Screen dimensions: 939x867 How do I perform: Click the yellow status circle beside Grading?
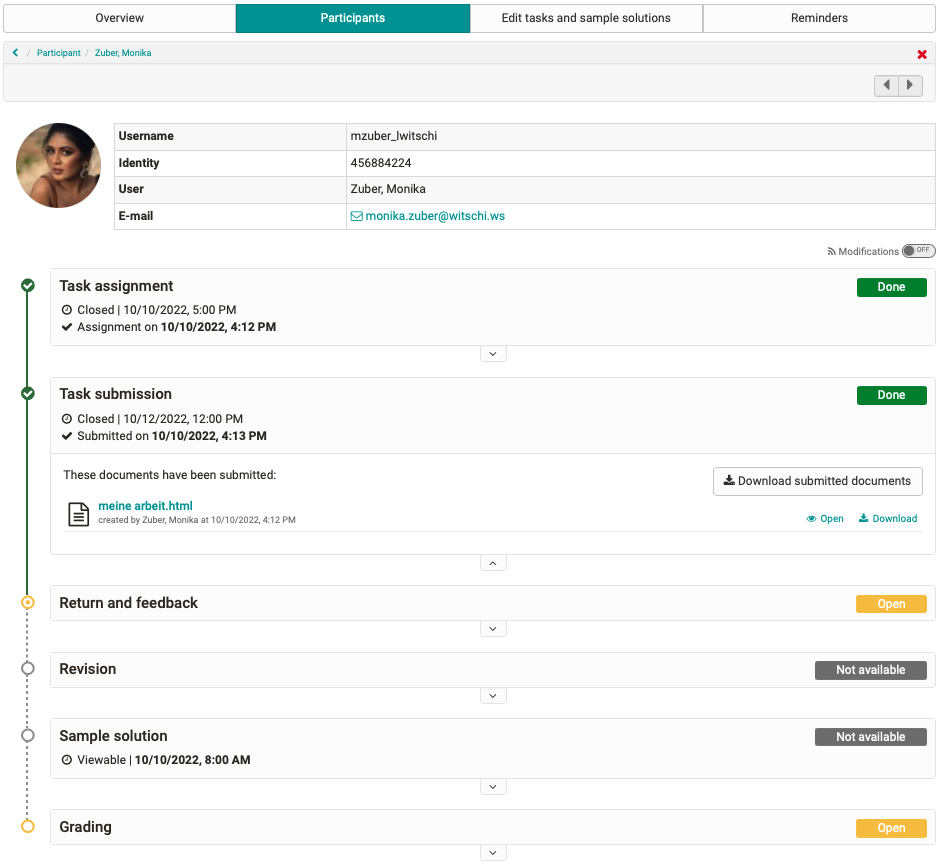pos(28,827)
